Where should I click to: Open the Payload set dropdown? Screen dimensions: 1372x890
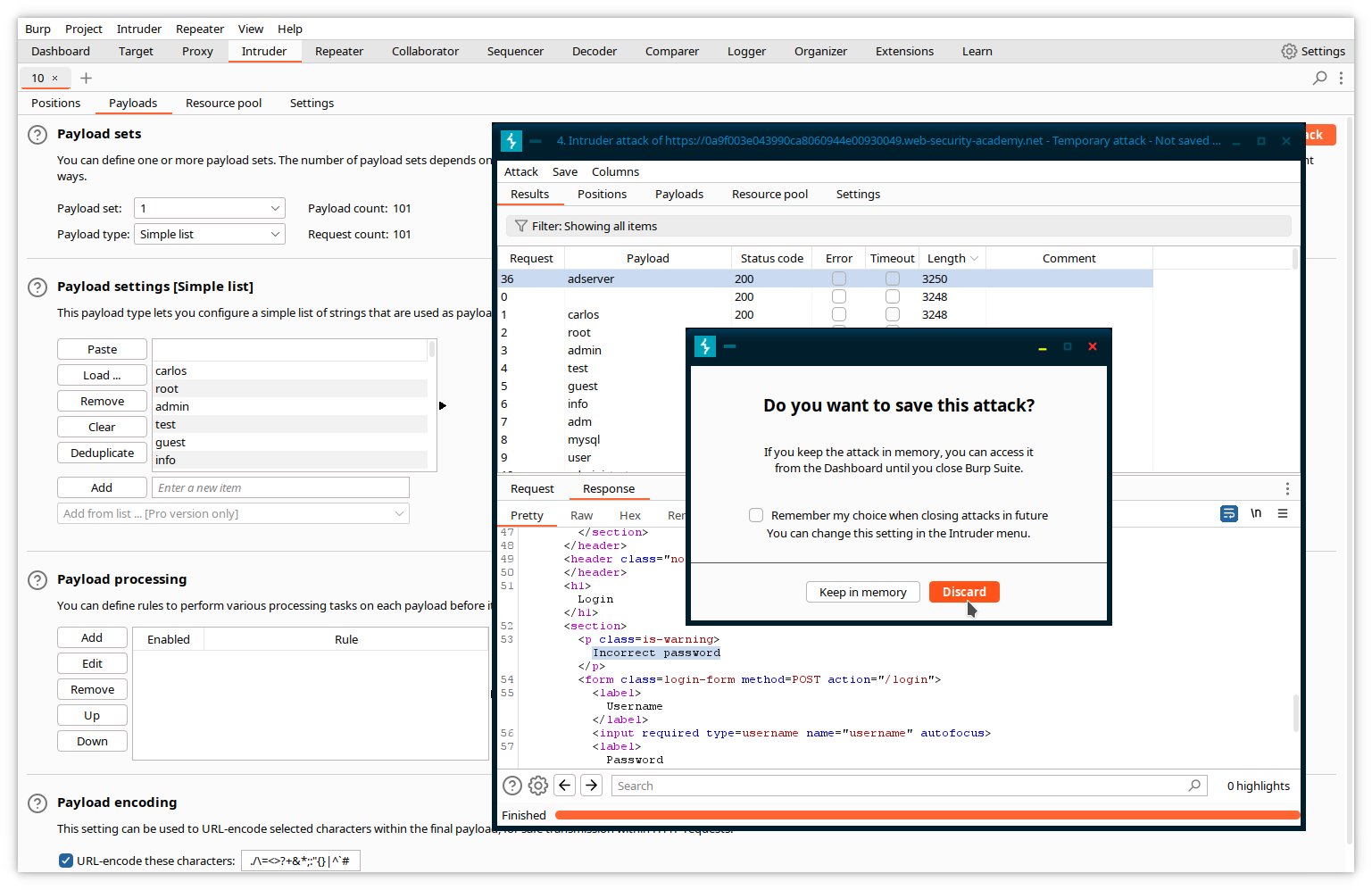coord(210,209)
